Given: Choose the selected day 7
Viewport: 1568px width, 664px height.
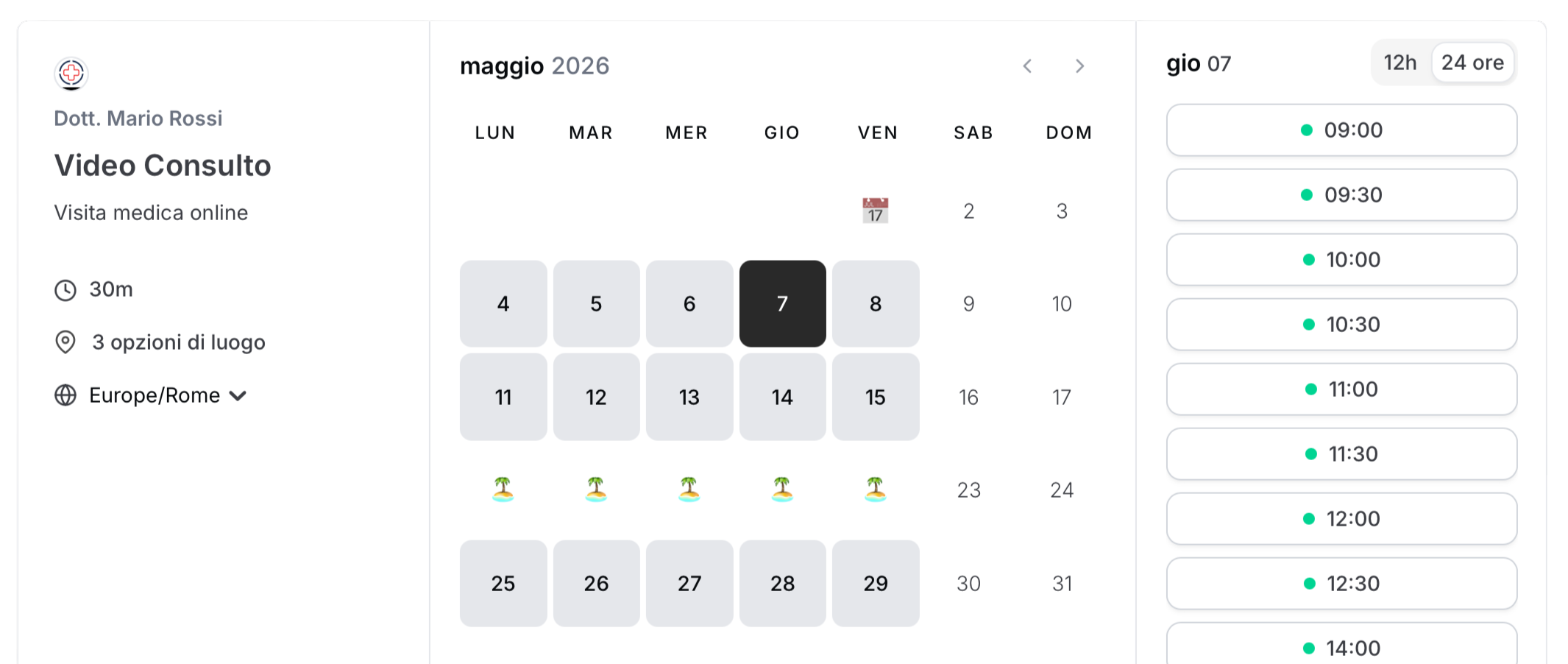Looking at the screenshot, I should (x=782, y=304).
